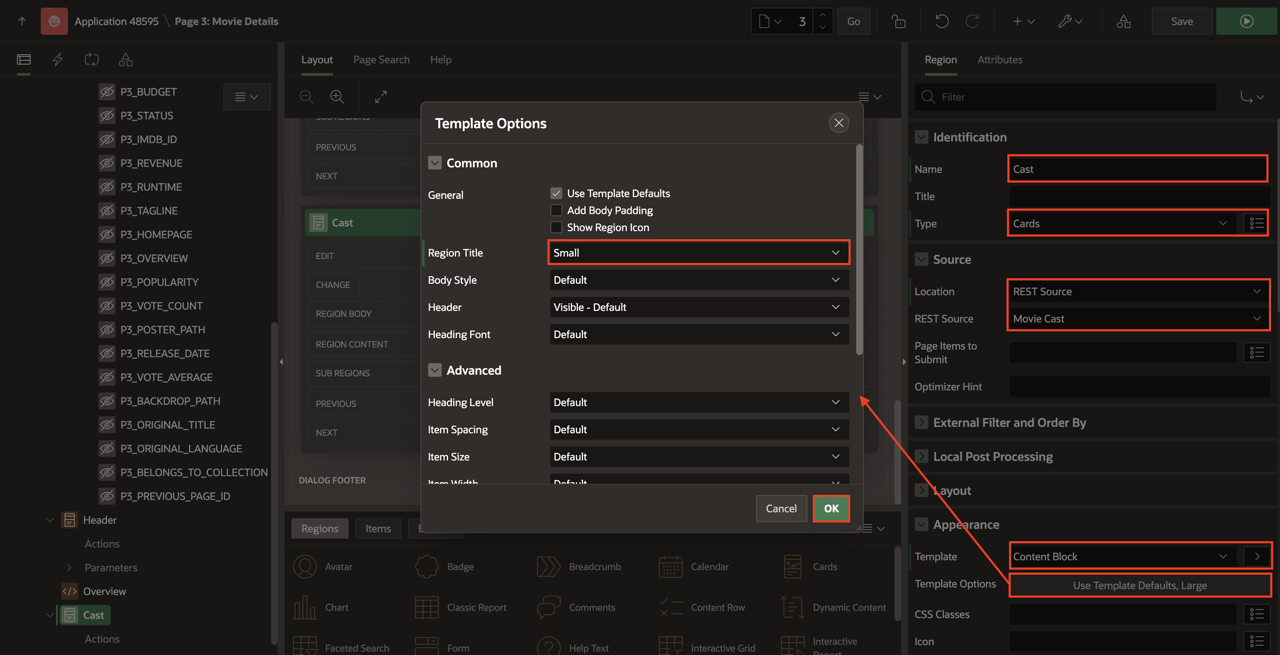Open the Shared Components icon in toolbar
The height and width of the screenshot is (655, 1280).
(x=1124, y=21)
